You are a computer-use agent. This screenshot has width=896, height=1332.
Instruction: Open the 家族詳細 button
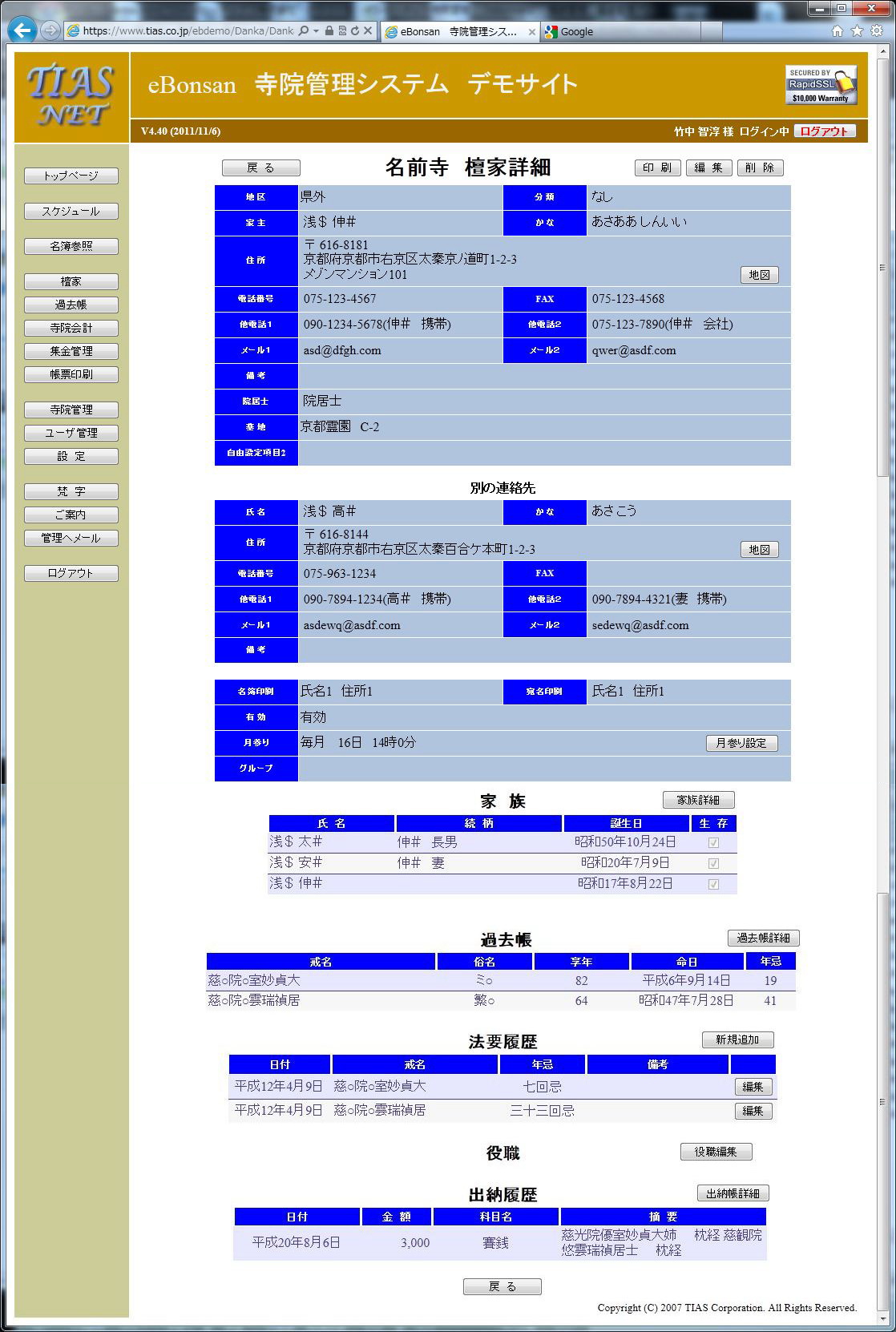698,800
